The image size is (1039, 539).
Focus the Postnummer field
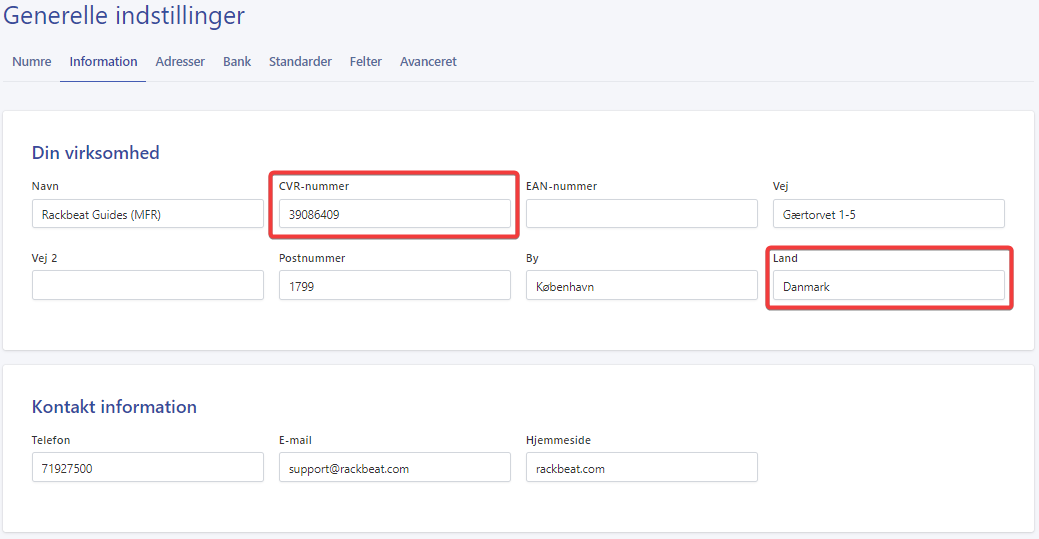coord(394,286)
